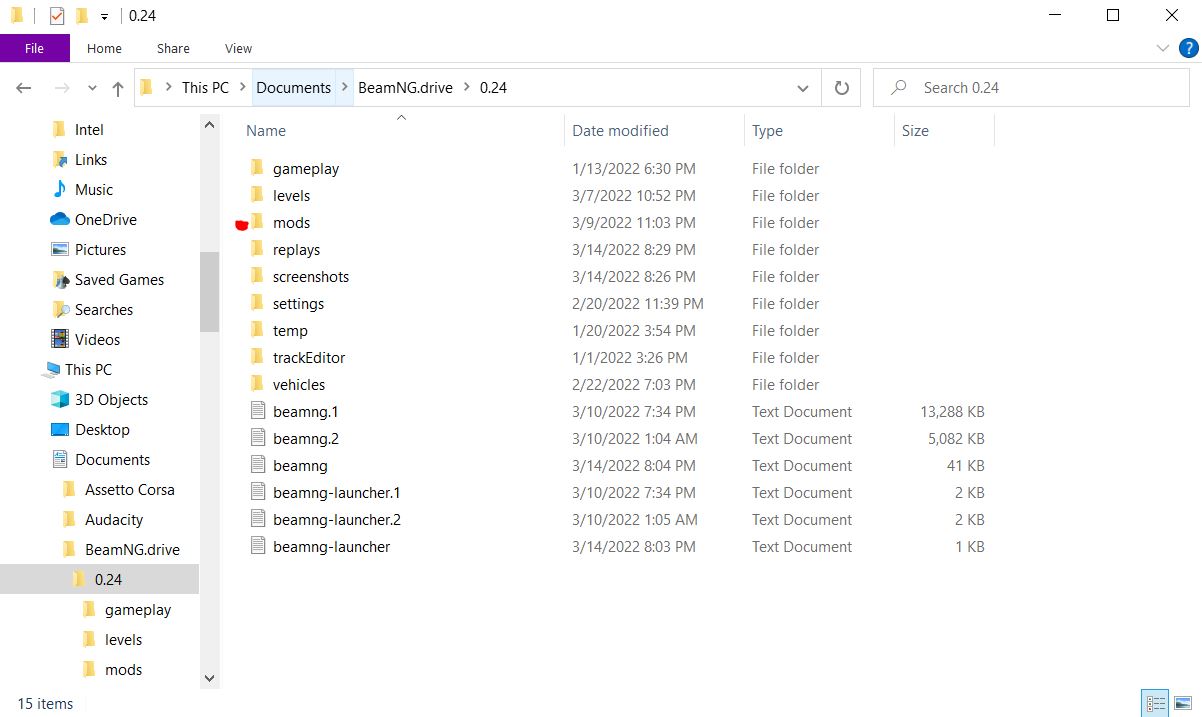
Task: Open the File ribbon tab
Action: click(x=34, y=48)
